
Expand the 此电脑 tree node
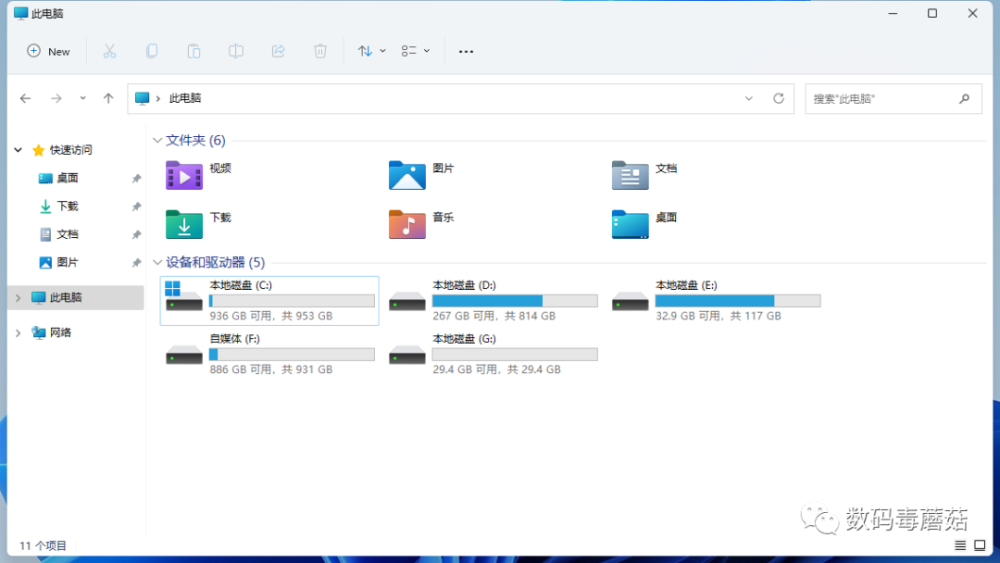[18, 297]
